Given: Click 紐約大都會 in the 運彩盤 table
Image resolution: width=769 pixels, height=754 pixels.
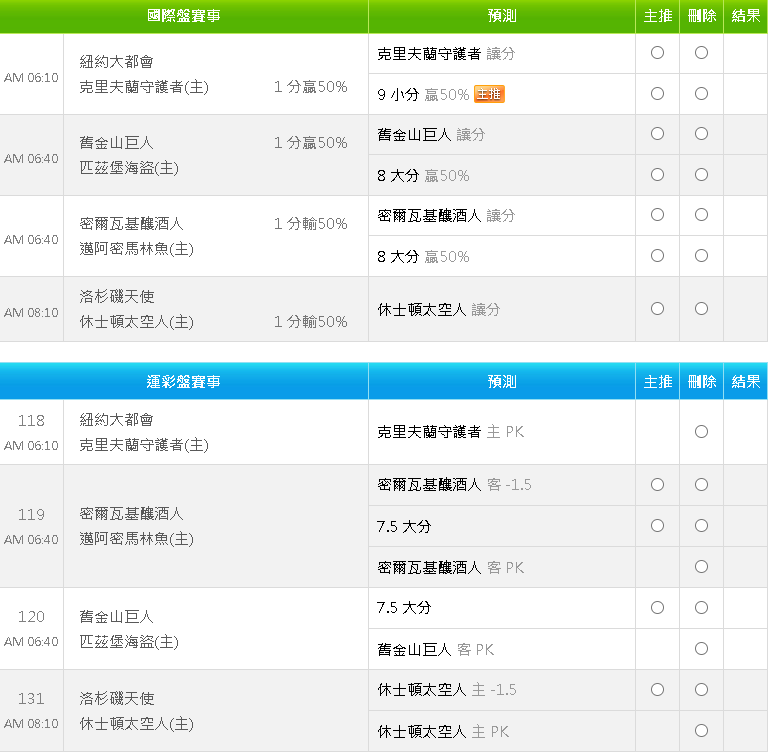Looking at the screenshot, I should 116,420.
